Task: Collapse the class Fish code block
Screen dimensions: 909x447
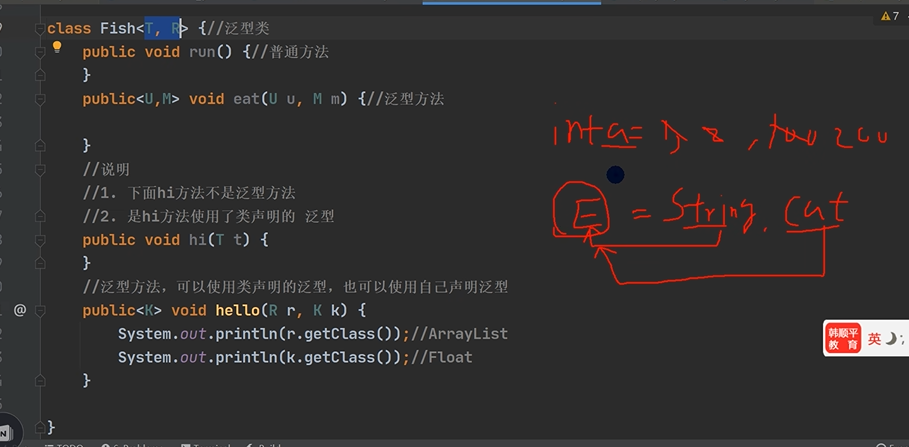Action: click(39, 28)
